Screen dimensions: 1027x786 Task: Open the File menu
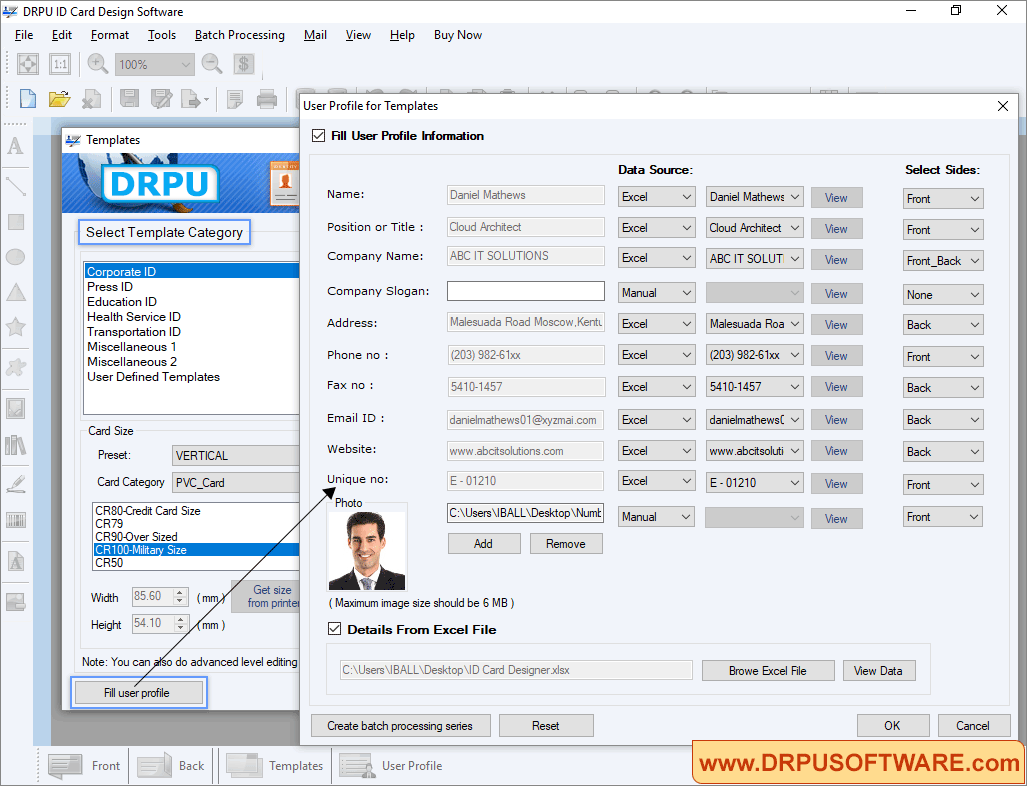tap(24, 35)
